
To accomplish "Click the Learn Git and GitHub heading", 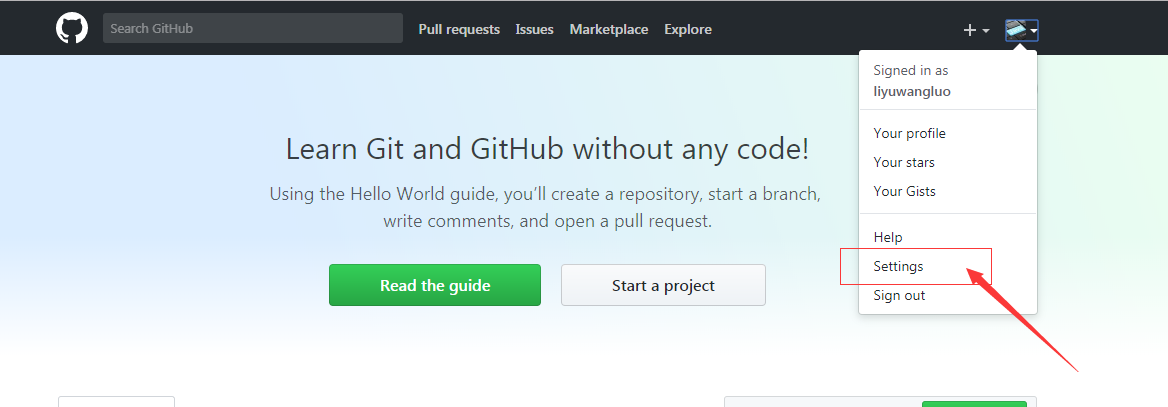I will point(548,150).
